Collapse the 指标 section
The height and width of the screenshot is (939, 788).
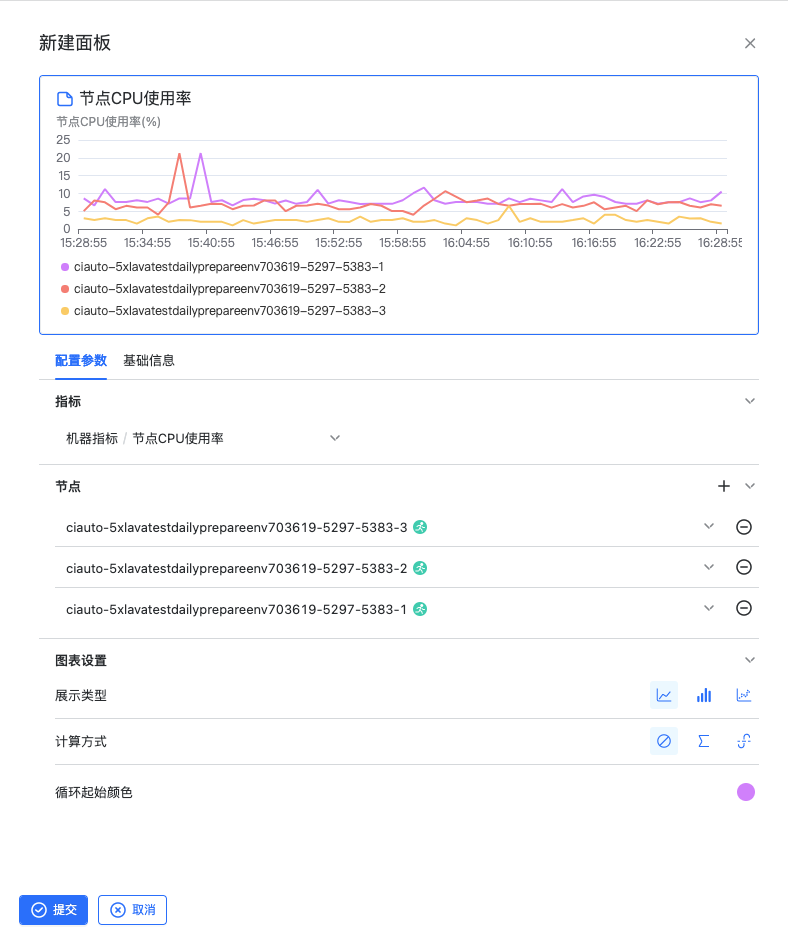pyautogui.click(x=750, y=401)
